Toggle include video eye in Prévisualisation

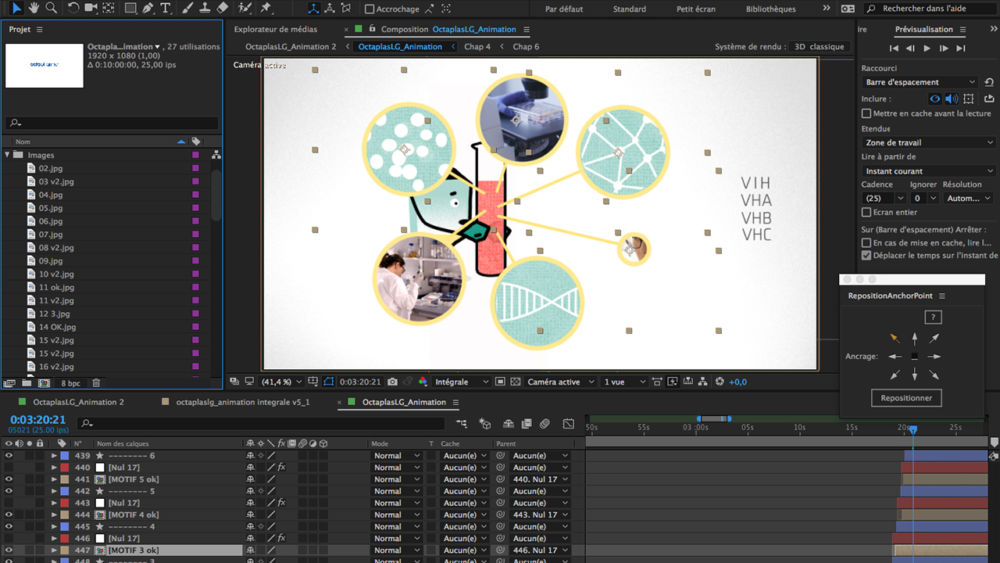[x=935, y=99]
